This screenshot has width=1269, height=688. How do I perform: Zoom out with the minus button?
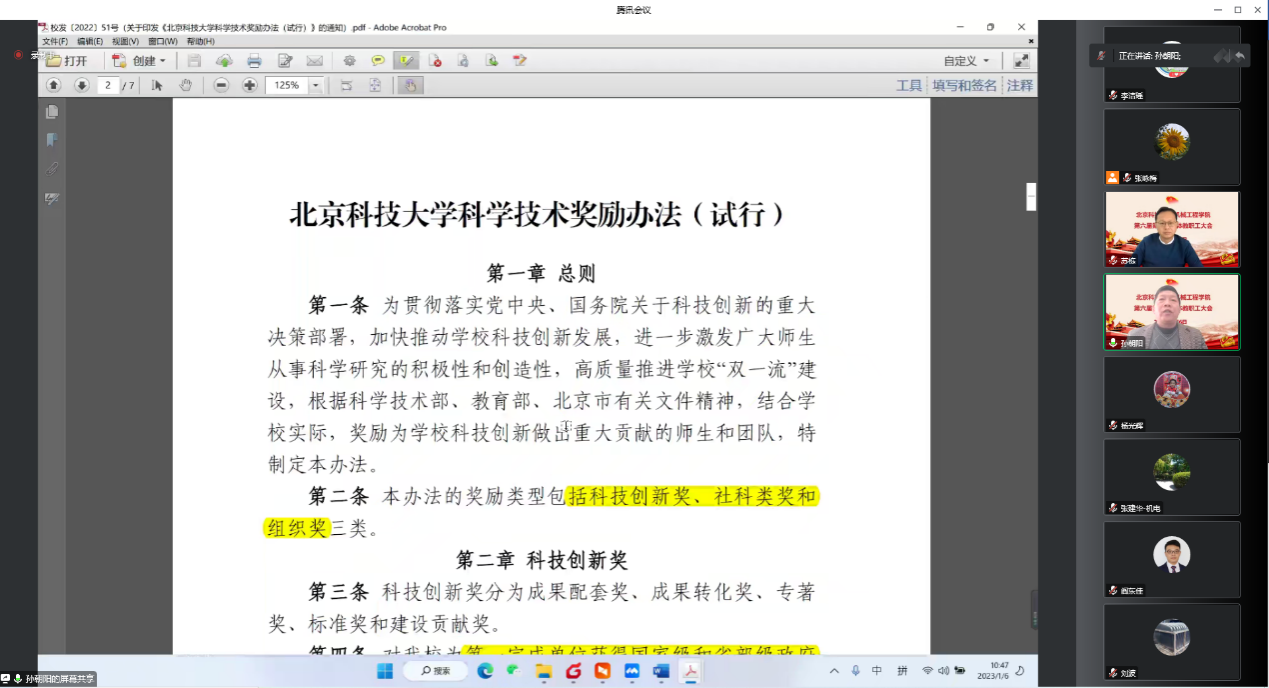pos(222,86)
